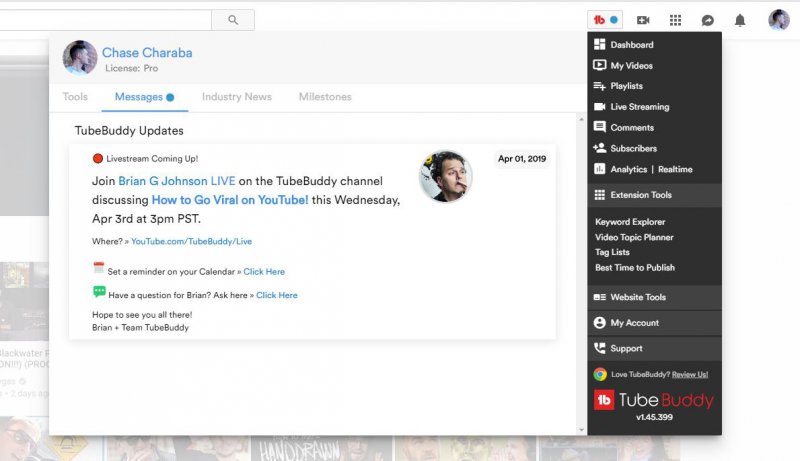Click the YouTube create video camera icon
Viewport: 800px width, 461px height.
click(643, 20)
